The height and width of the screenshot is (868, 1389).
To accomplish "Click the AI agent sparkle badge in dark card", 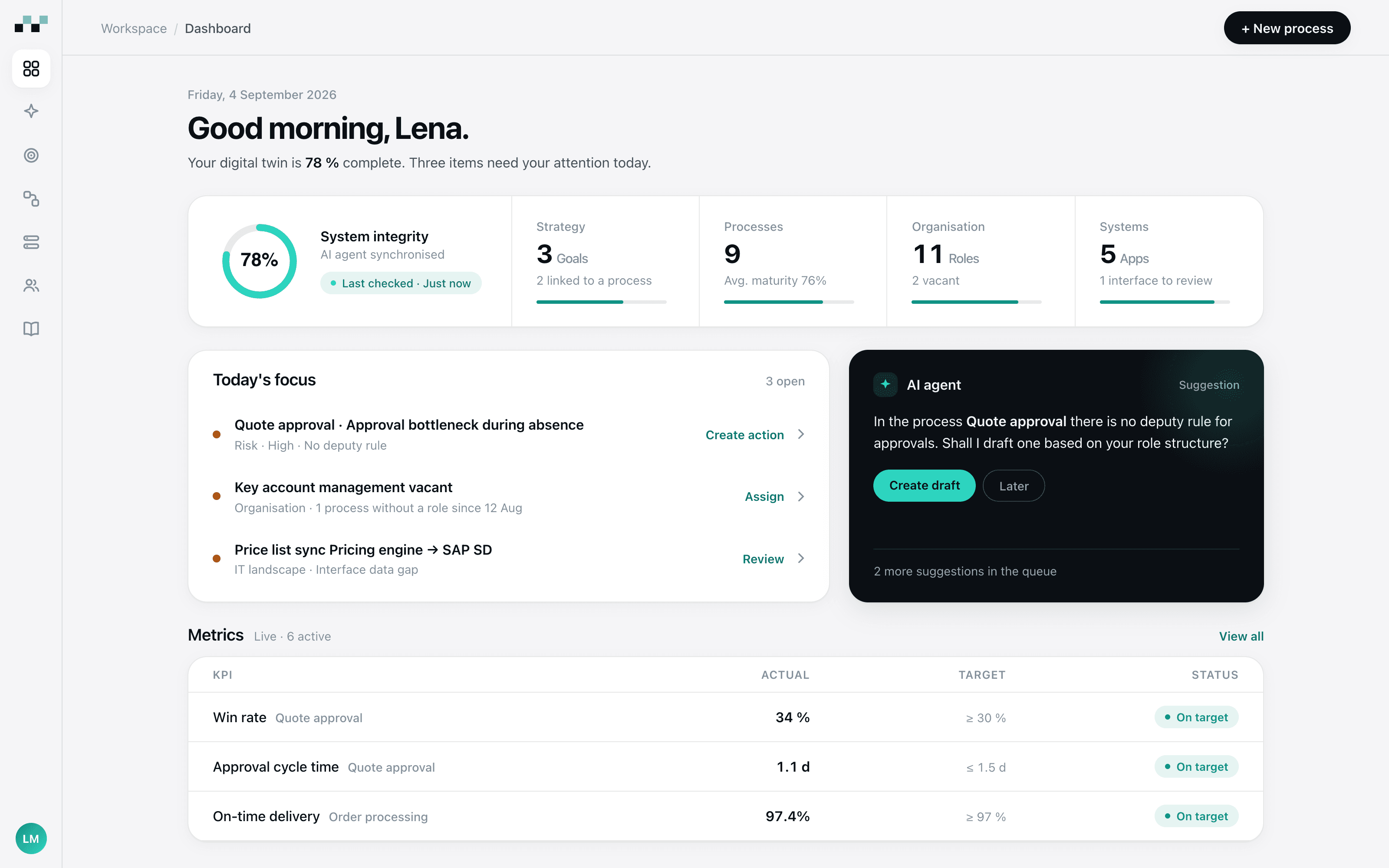I will [x=885, y=384].
